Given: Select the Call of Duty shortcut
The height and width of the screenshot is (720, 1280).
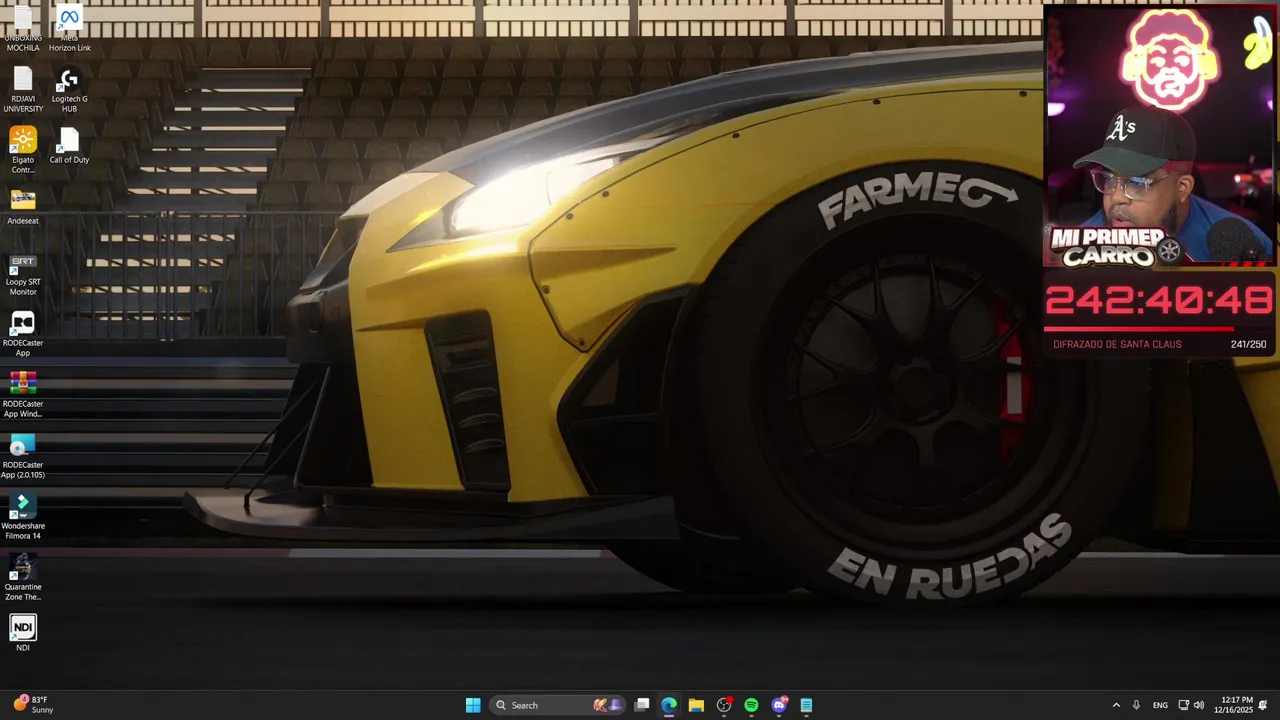Looking at the screenshot, I should (69, 145).
